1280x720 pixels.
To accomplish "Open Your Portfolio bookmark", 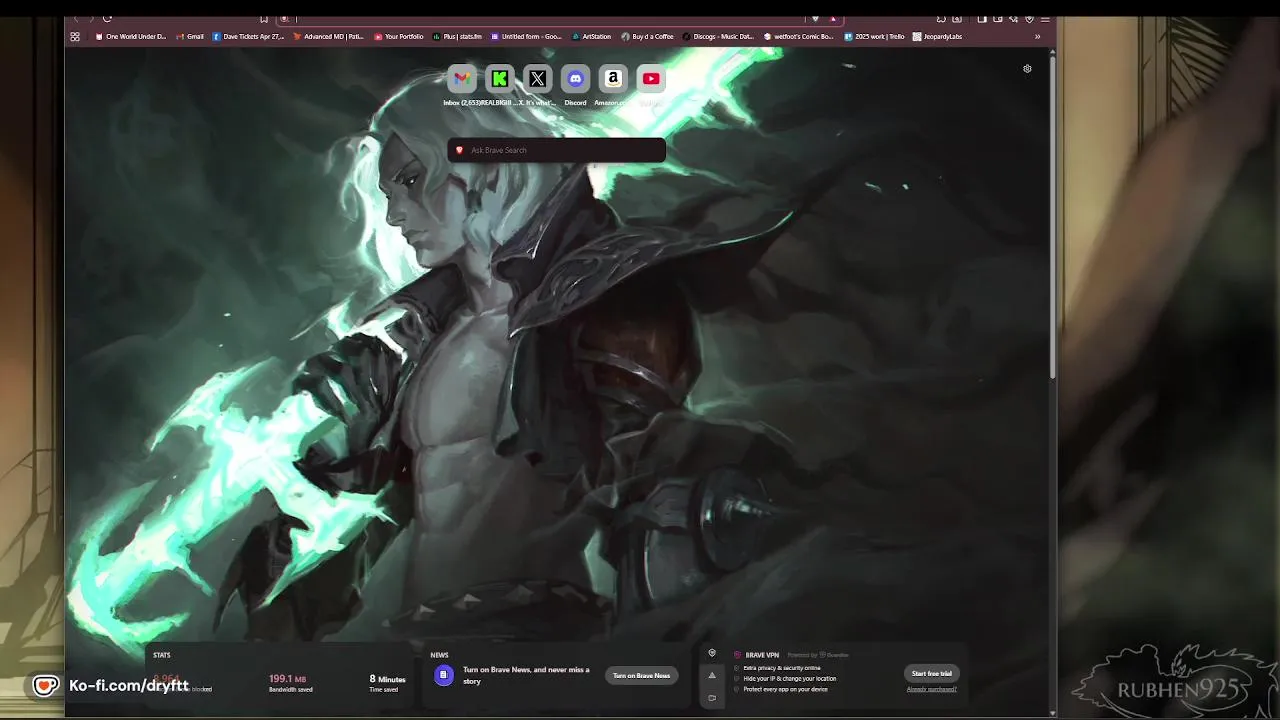I will [399, 37].
